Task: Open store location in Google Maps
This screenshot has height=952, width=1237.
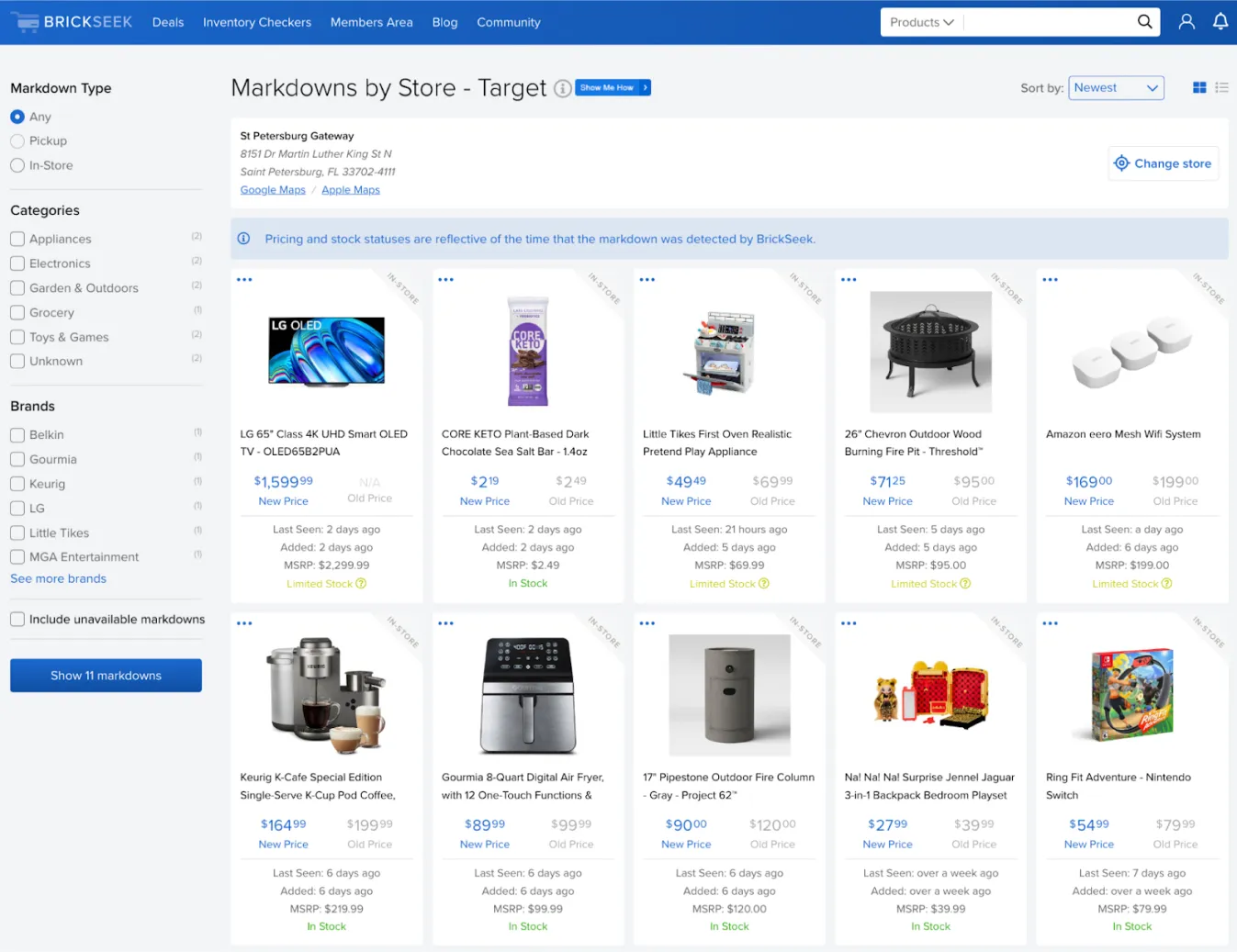Action: coord(272,189)
